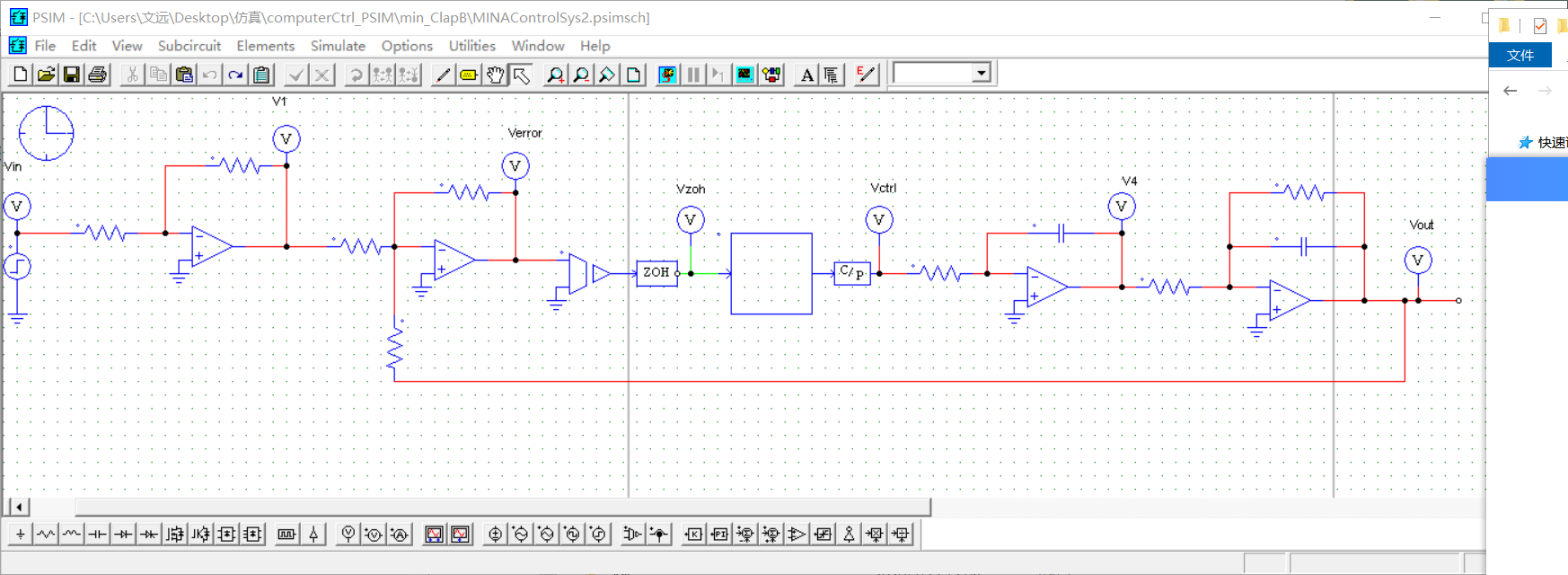1568x575 pixels.
Task: Click the New file icon
Action: click(x=20, y=75)
